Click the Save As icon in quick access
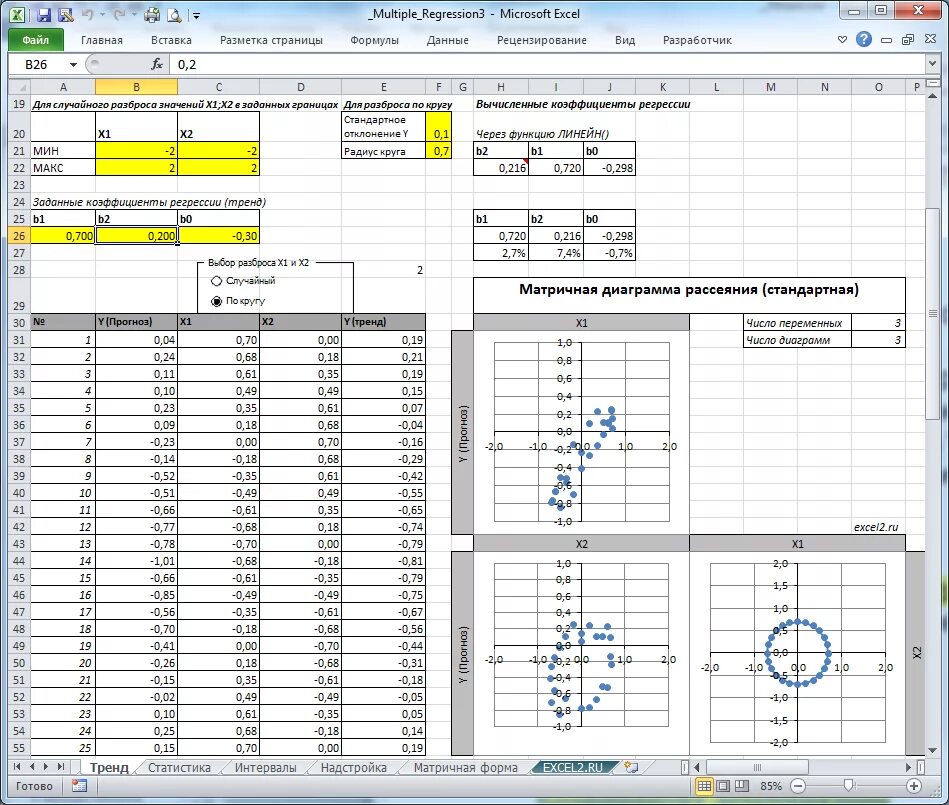This screenshot has height=805, width=949. point(65,14)
